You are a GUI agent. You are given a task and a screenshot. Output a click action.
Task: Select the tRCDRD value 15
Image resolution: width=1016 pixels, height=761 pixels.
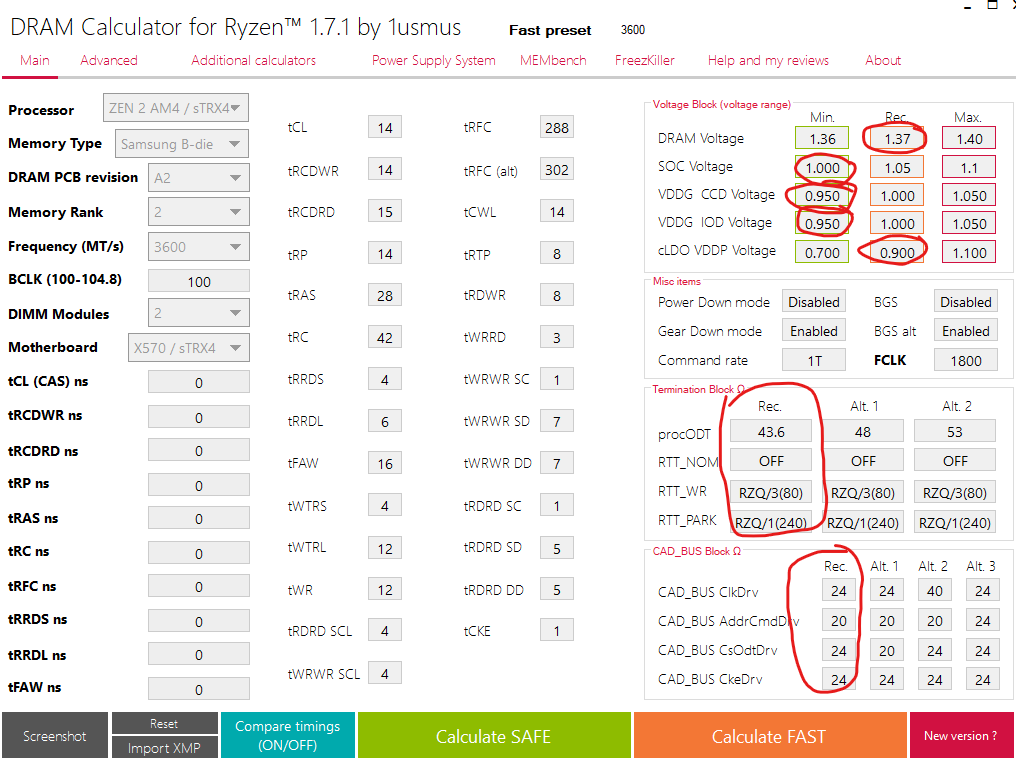(385, 212)
